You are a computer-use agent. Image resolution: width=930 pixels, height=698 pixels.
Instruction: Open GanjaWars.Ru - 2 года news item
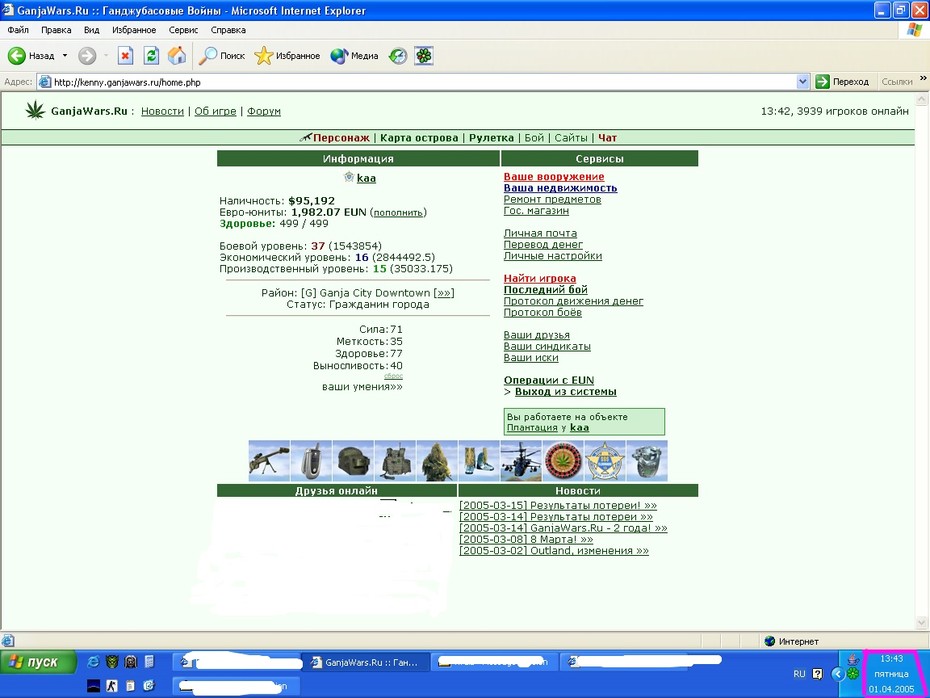point(563,528)
